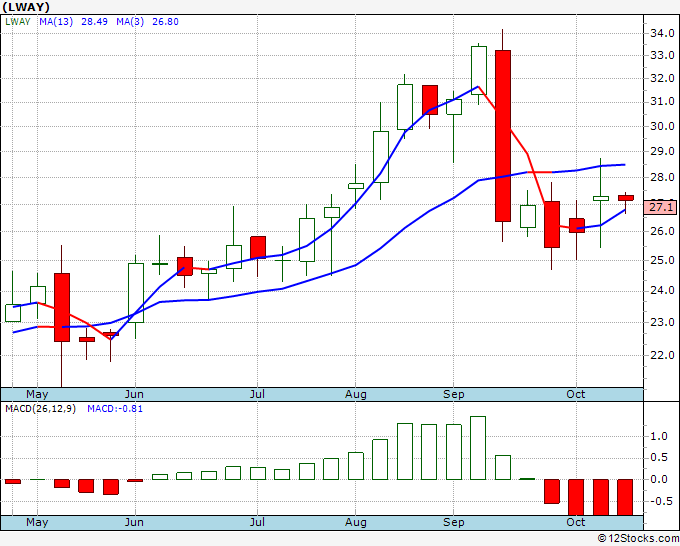Click Jul on the price chart time axis
This screenshot has height=546, width=680.
(257, 395)
